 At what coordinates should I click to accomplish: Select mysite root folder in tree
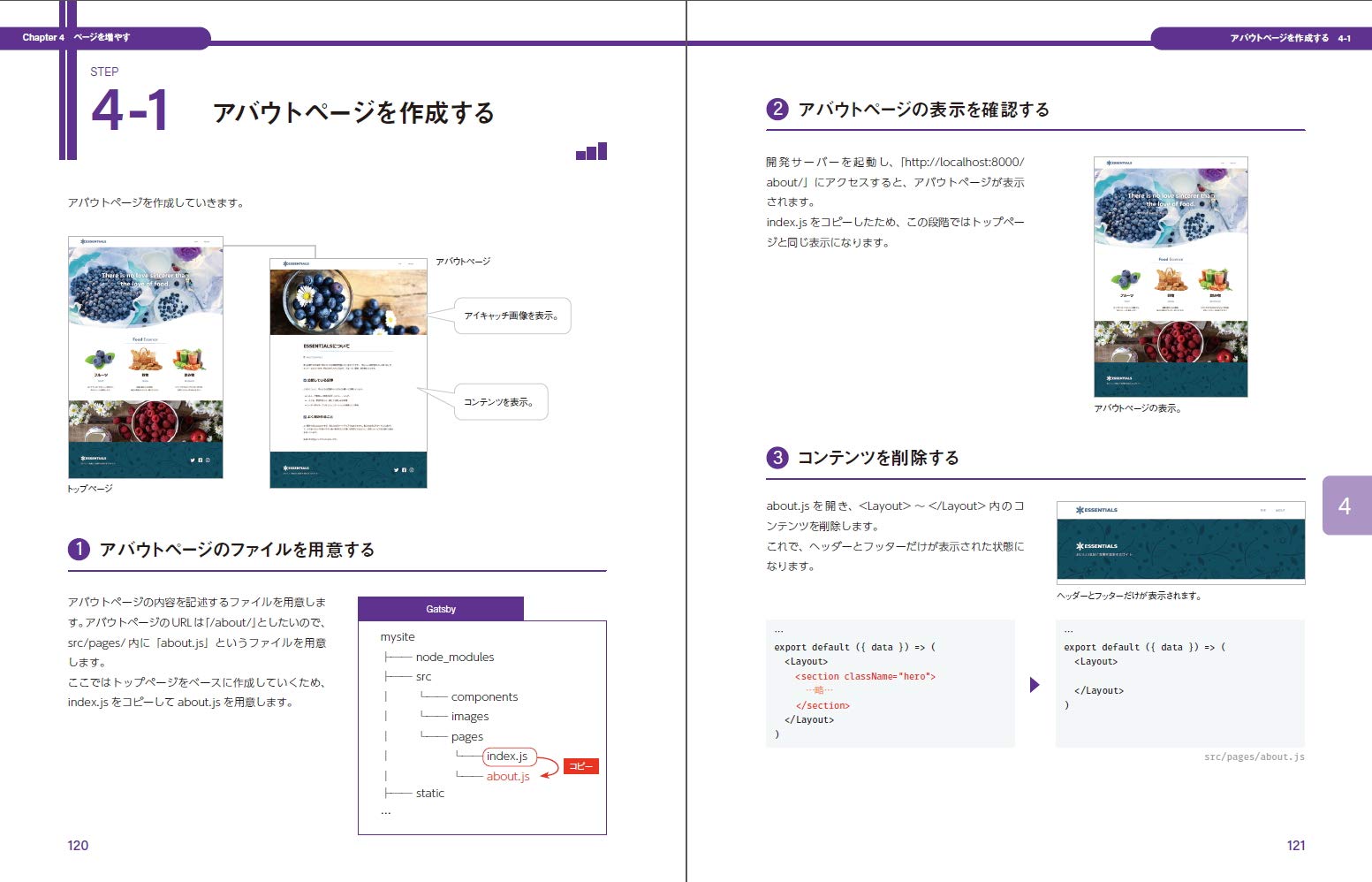(398, 636)
